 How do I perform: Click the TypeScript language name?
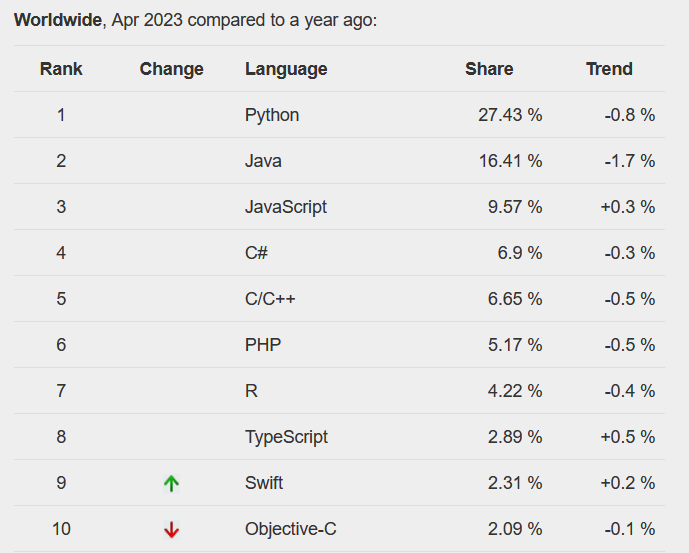pyautogui.click(x=286, y=437)
